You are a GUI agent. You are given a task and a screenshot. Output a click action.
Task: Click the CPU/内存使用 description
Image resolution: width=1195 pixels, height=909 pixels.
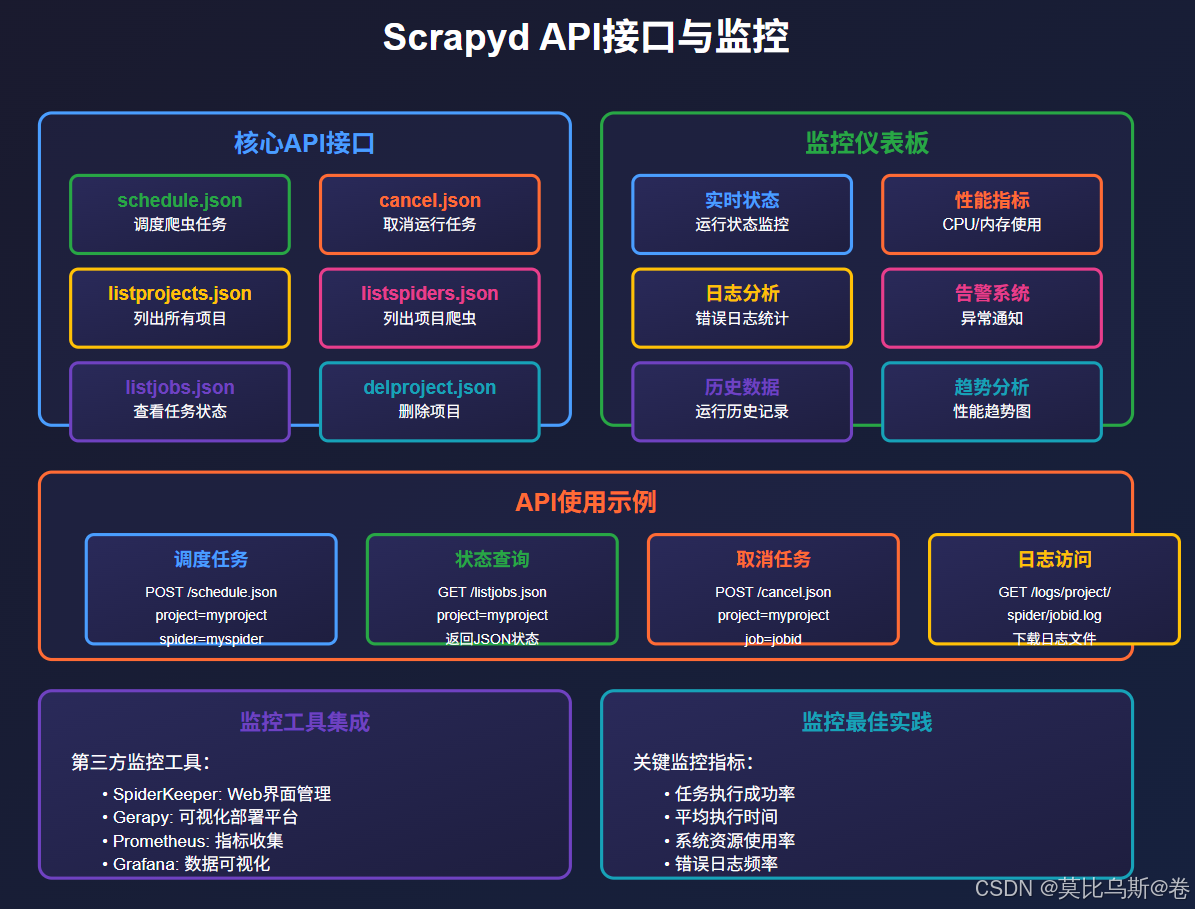[992, 224]
